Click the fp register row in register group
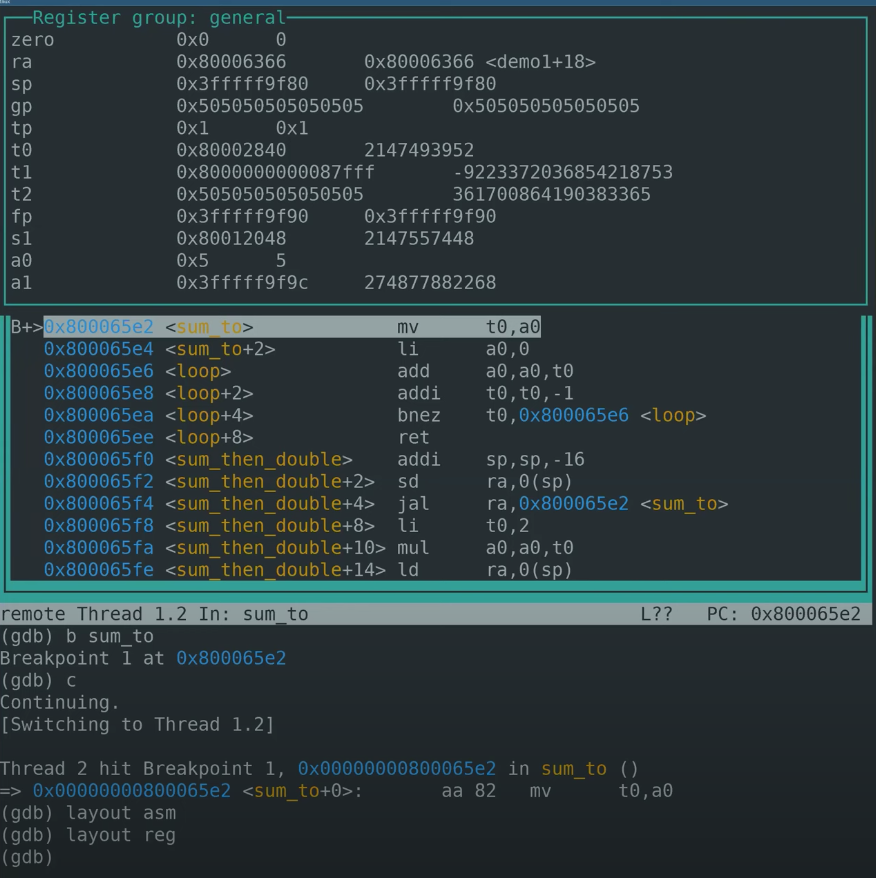 tap(250, 216)
